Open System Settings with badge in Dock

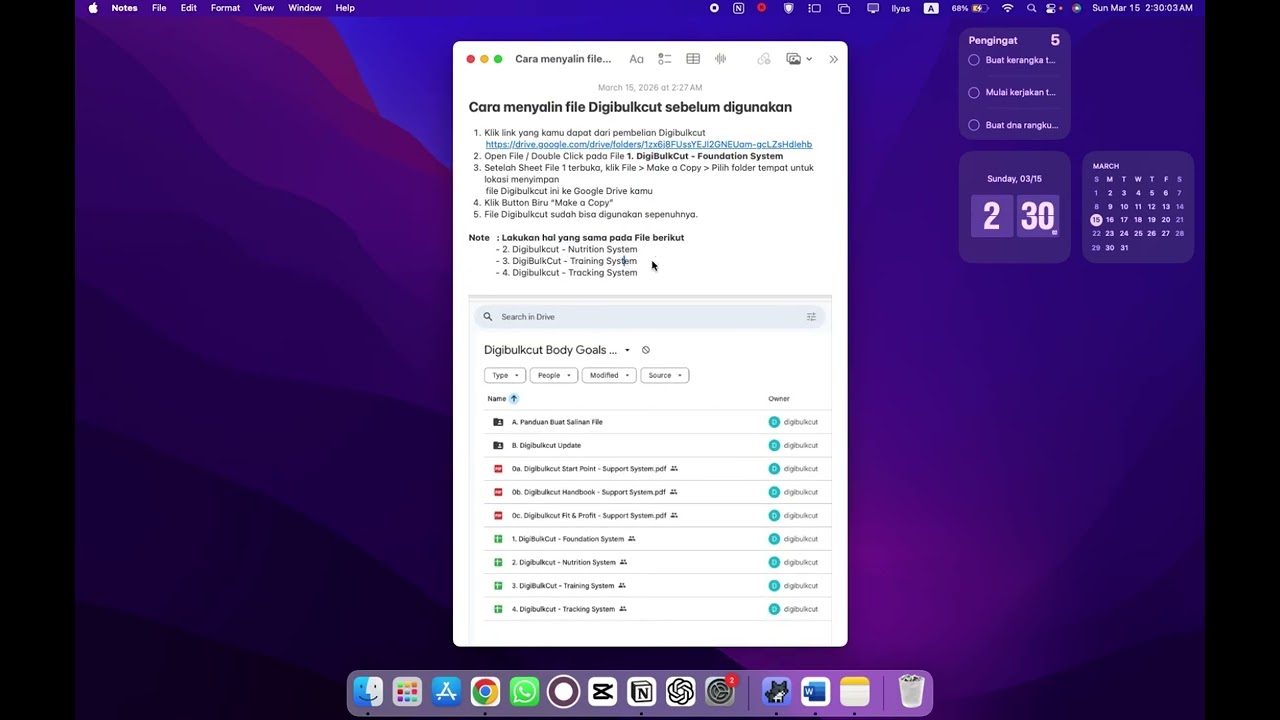pos(720,691)
